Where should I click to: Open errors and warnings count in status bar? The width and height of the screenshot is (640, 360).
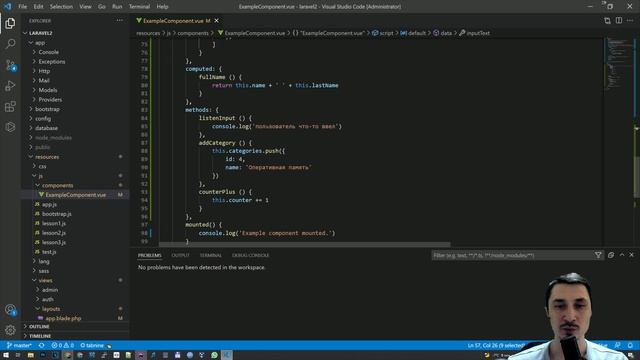(x=62, y=345)
